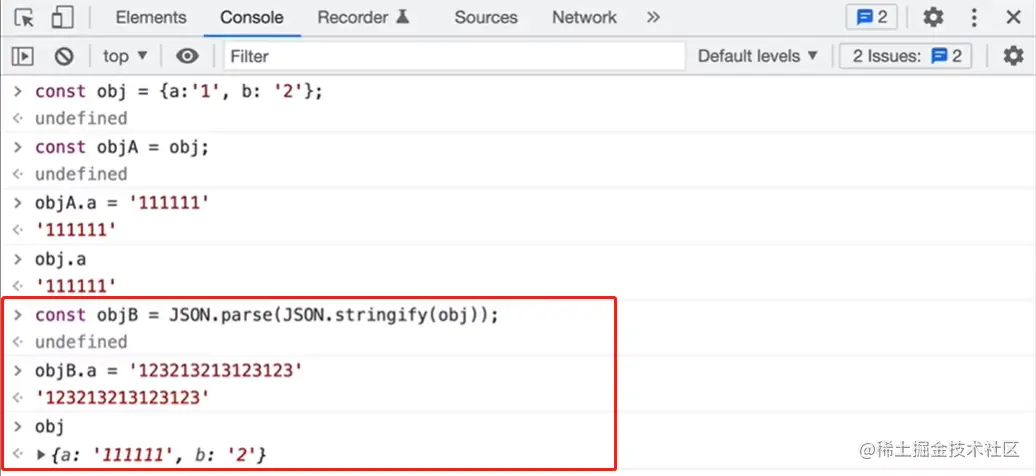The image size is (1036, 476).
Task: Select the JSON.parse(JSON.stringify(obj)) line
Action: pos(266,315)
